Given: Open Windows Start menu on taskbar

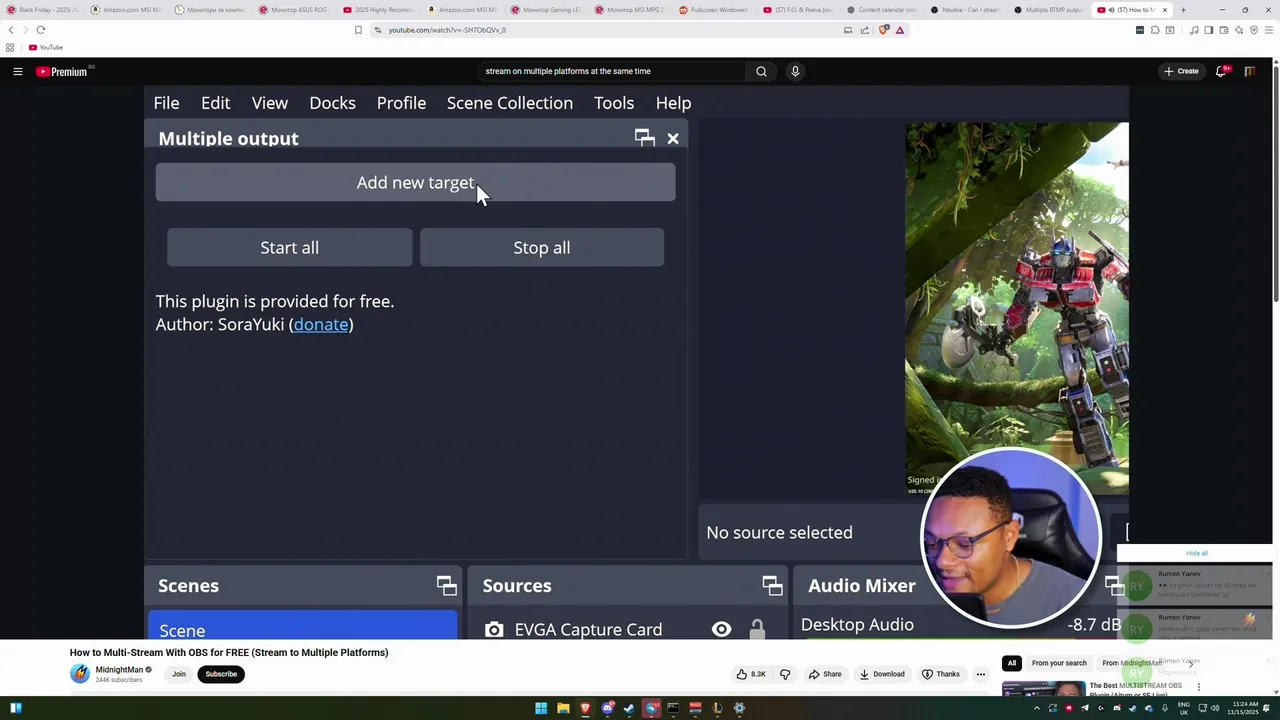Looking at the screenshot, I should tap(541, 708).
